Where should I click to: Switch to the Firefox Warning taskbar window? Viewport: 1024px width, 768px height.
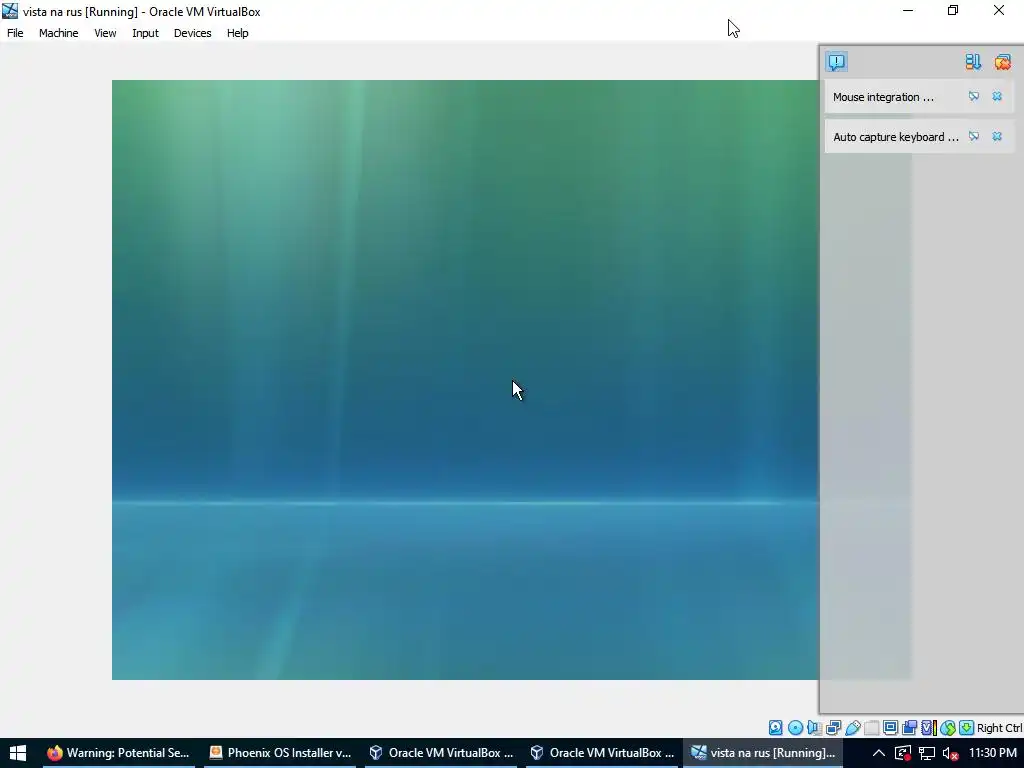[x=118, y=753]
